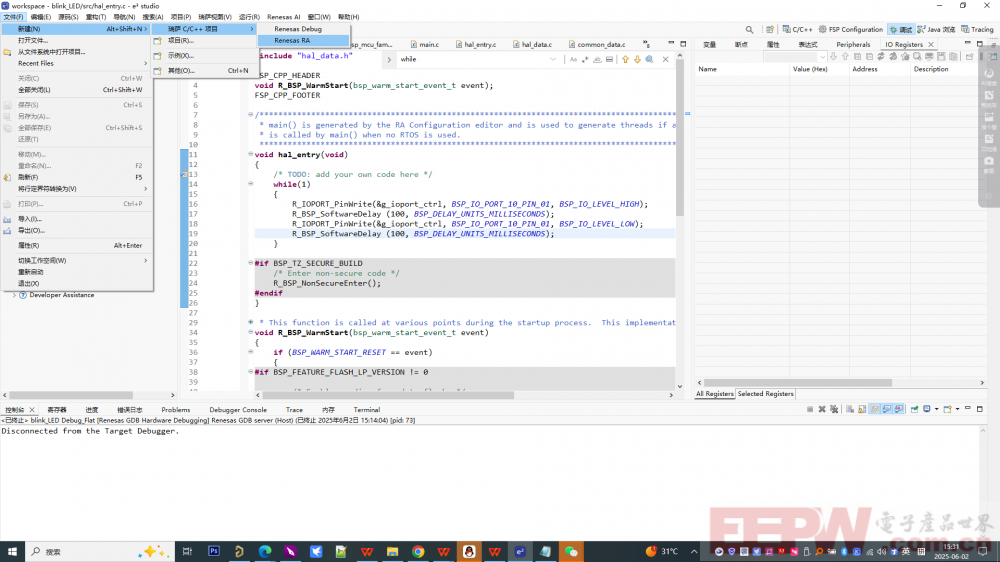The height and width of the screenshot is (562, 1000).
Task: Switch to the 断点 breakpoints tab
Action: click(x=740, y=45)
